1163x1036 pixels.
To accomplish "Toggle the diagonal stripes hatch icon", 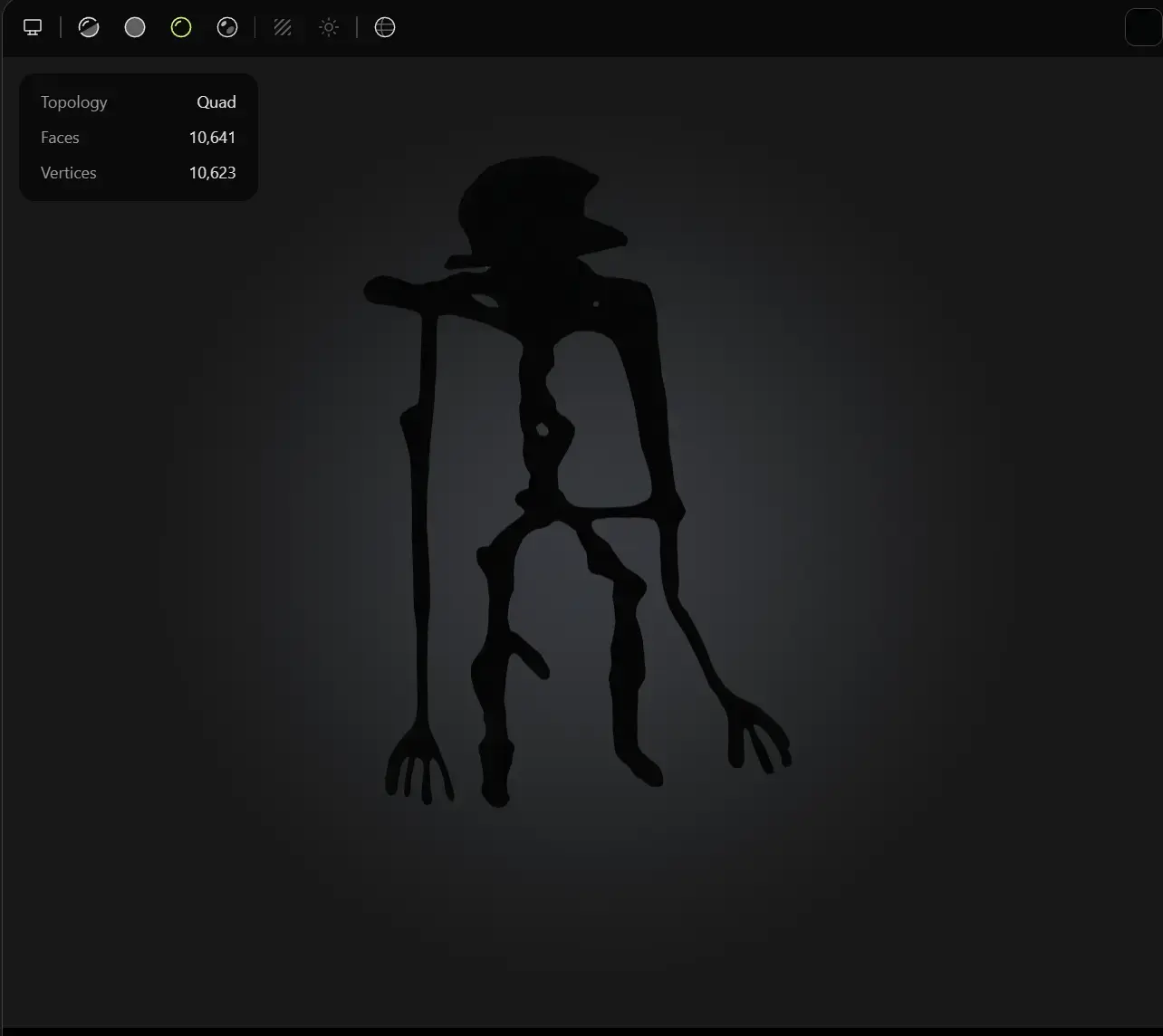I will coord(283,27).
